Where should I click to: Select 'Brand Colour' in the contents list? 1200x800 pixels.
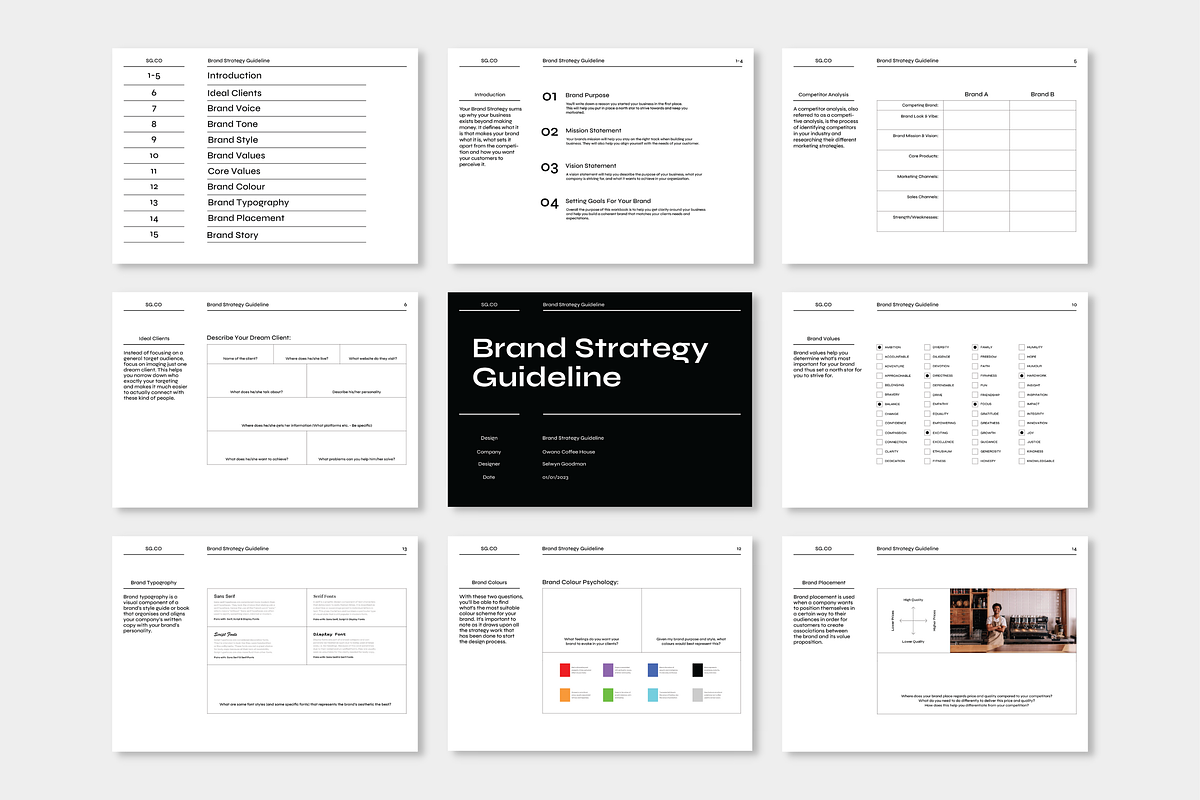236,187
